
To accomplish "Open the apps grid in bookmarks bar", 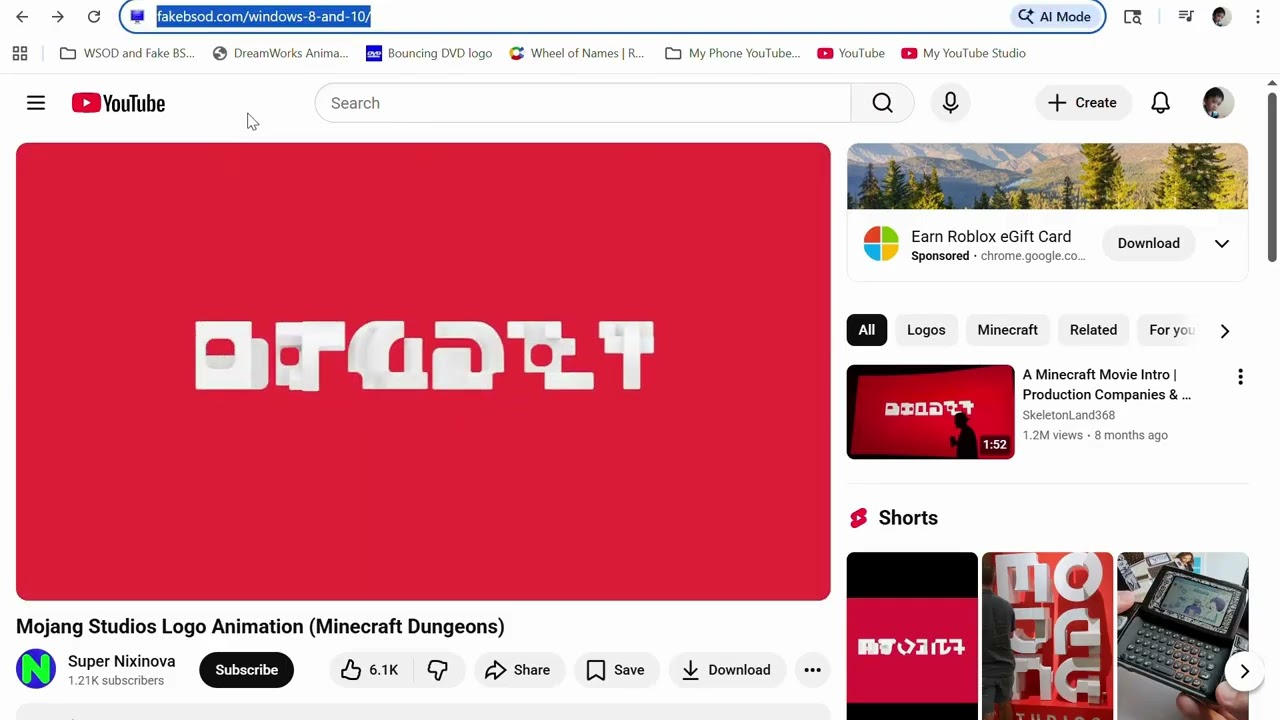I will point(20,53).
